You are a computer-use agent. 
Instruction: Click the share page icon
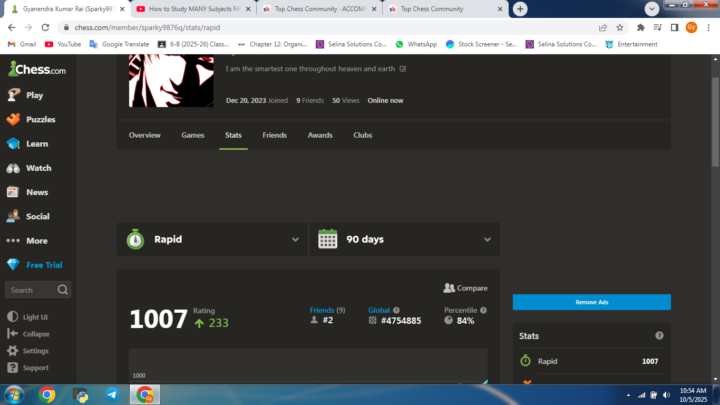pyautogui.click(x=603, y=28)
